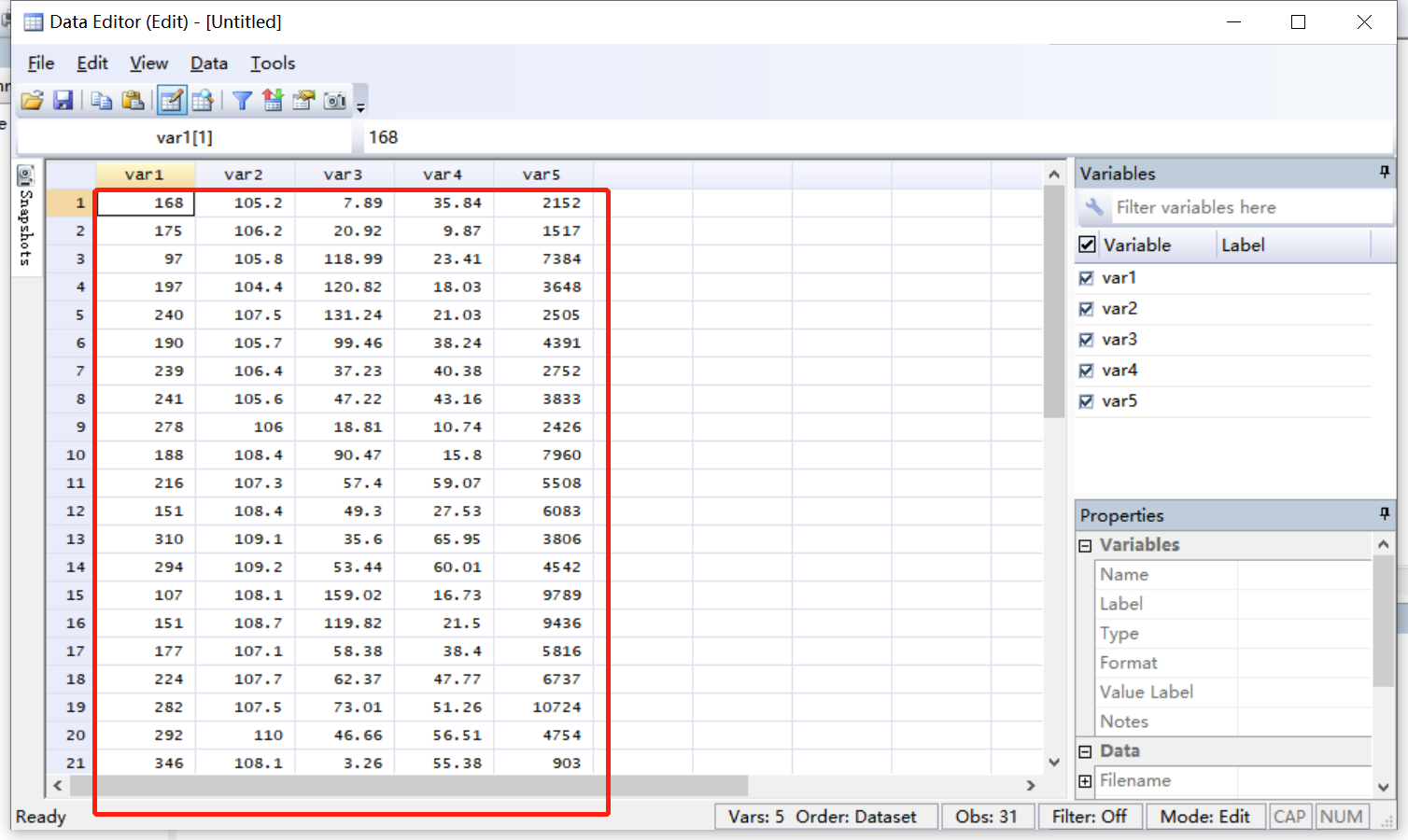Copy the selected cells
Viewport: 1408px width, 840px height.
point(101,100)
